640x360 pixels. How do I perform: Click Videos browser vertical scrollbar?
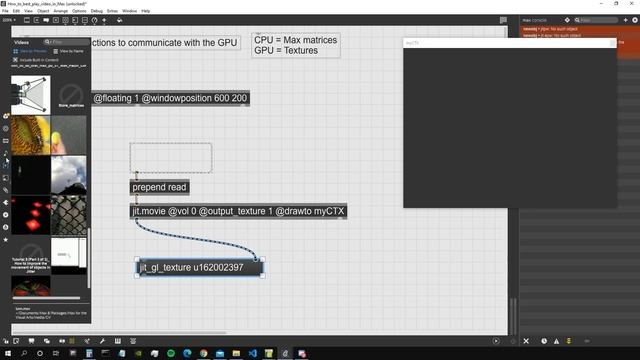pos(89,257)
